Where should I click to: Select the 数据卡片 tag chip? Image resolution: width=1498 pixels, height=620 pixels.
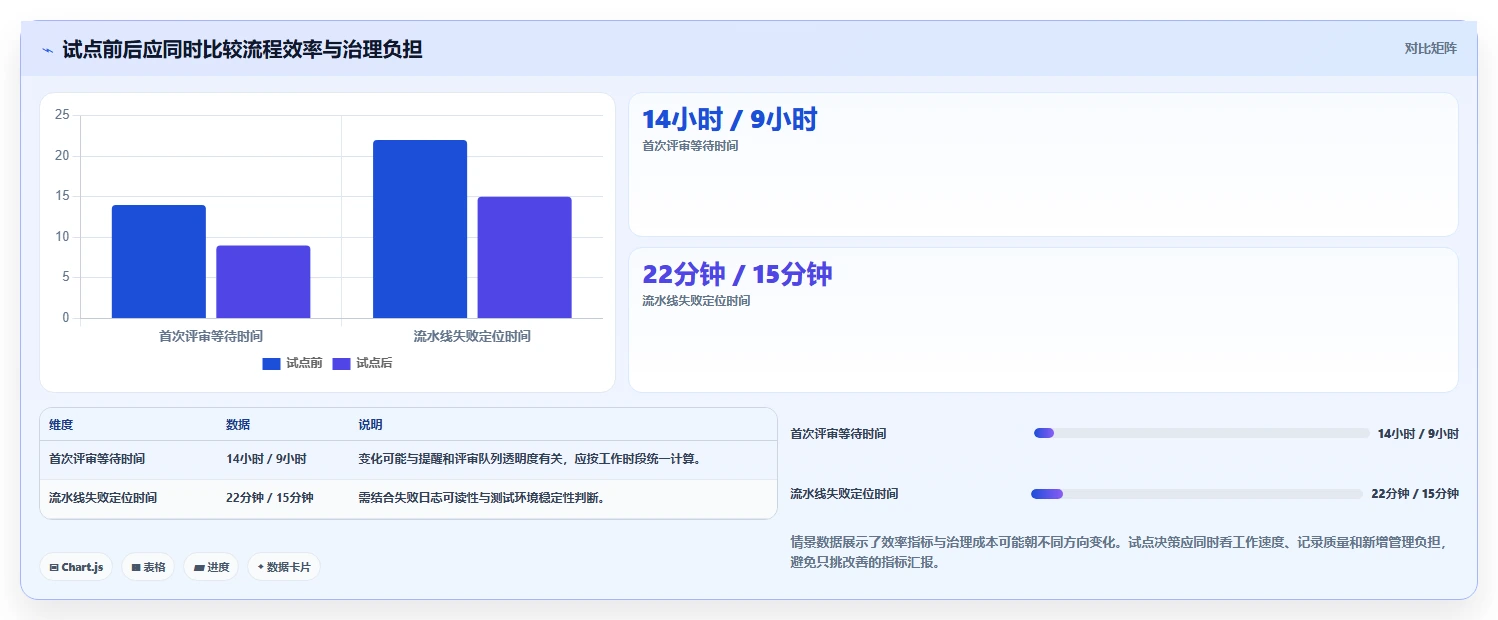click(284, 567)
